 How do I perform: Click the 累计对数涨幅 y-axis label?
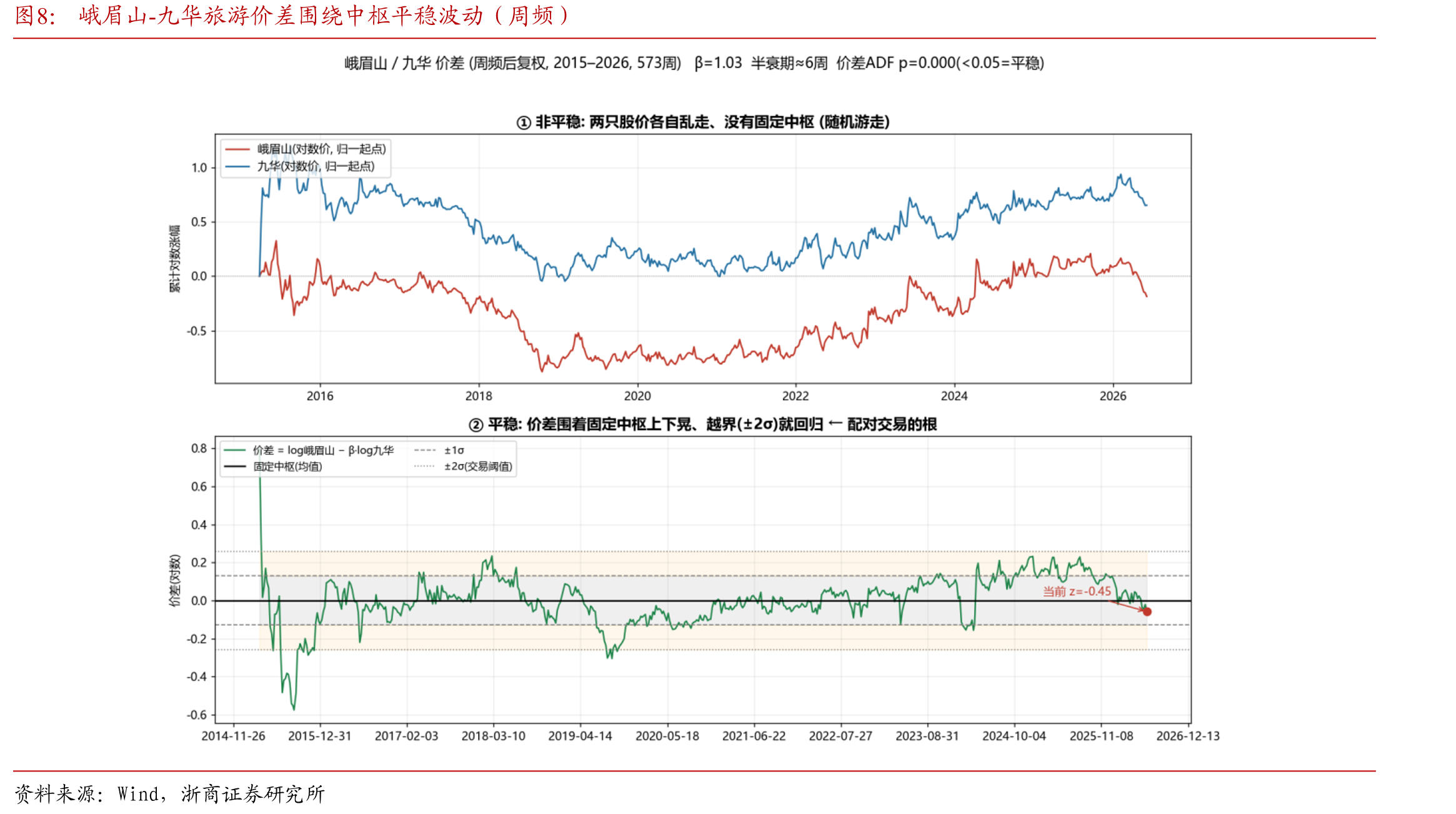[174, 259]
